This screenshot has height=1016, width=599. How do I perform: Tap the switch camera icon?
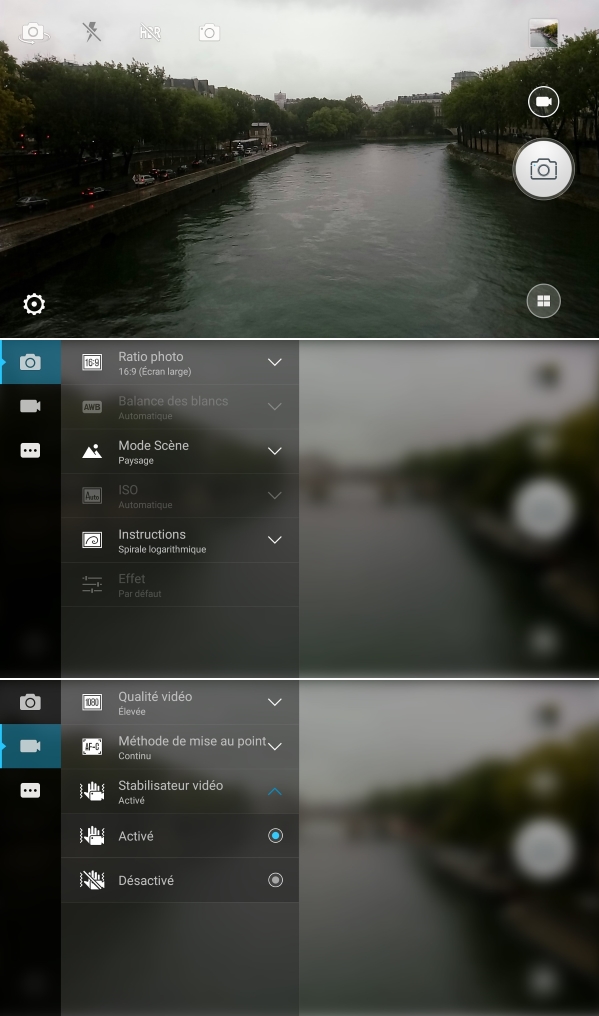point(32,32)
